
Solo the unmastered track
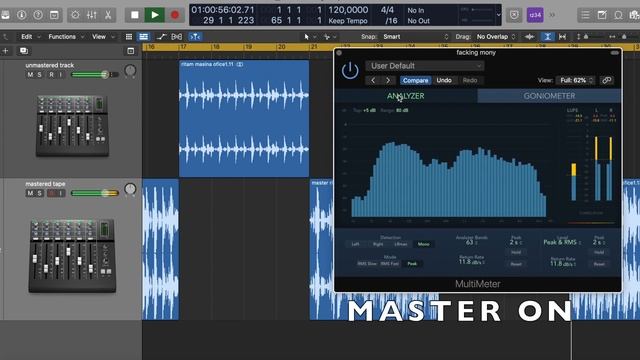pos(40,75)
